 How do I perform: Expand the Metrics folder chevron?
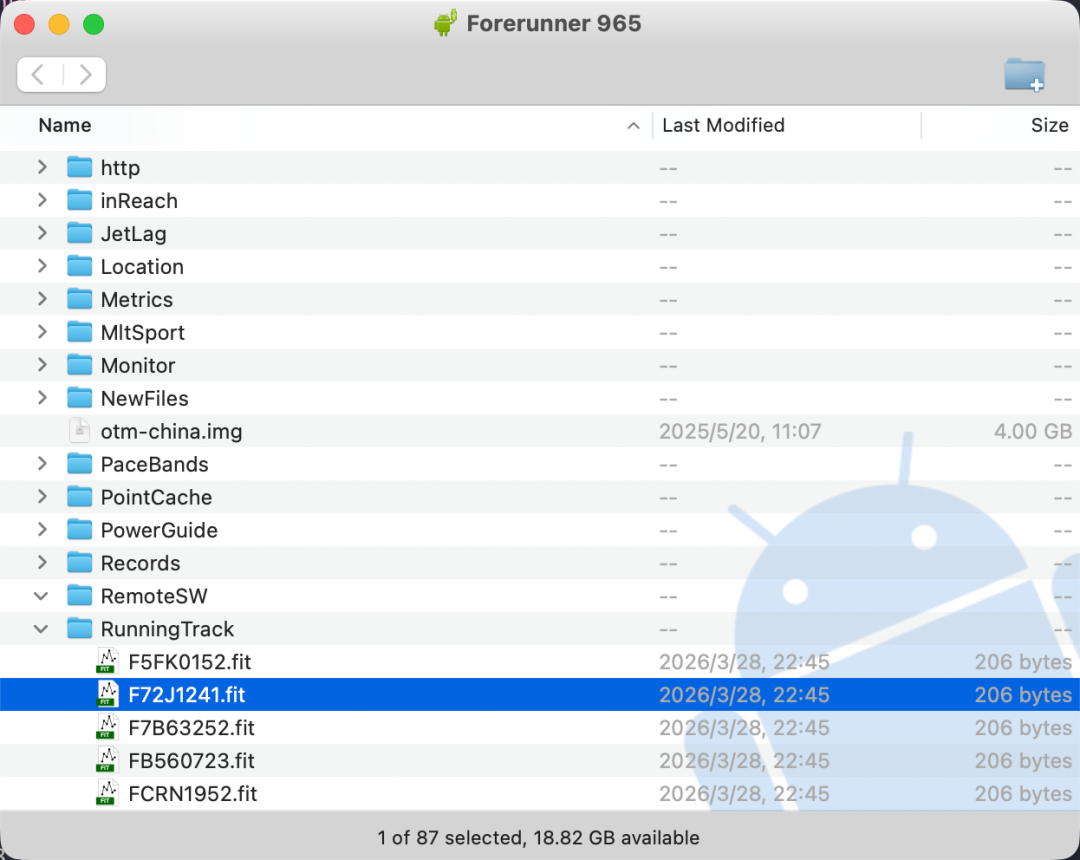pyautogui.click(x=42, y=300)
